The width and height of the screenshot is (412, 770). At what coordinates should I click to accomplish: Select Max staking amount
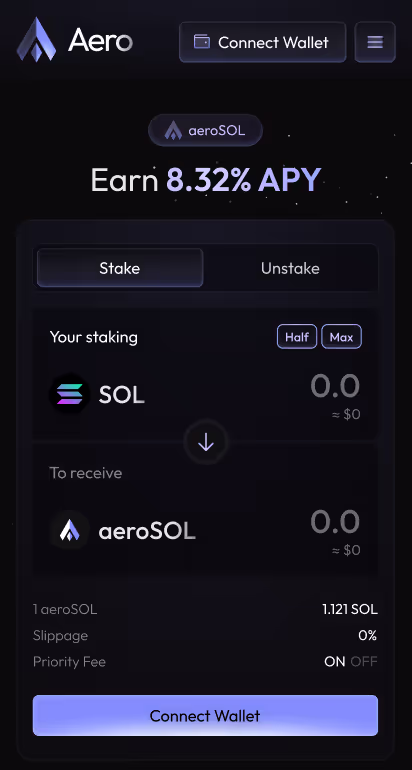tap(341, 337)
